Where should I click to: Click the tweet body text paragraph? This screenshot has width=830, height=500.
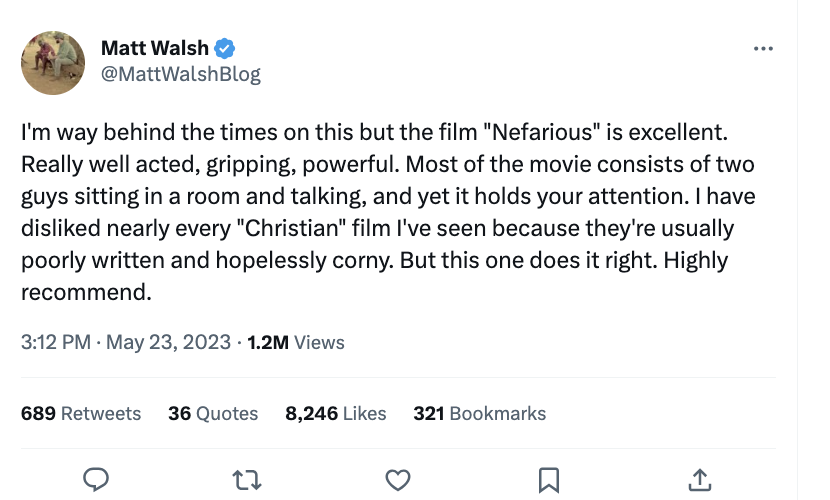tap(390, 196)
